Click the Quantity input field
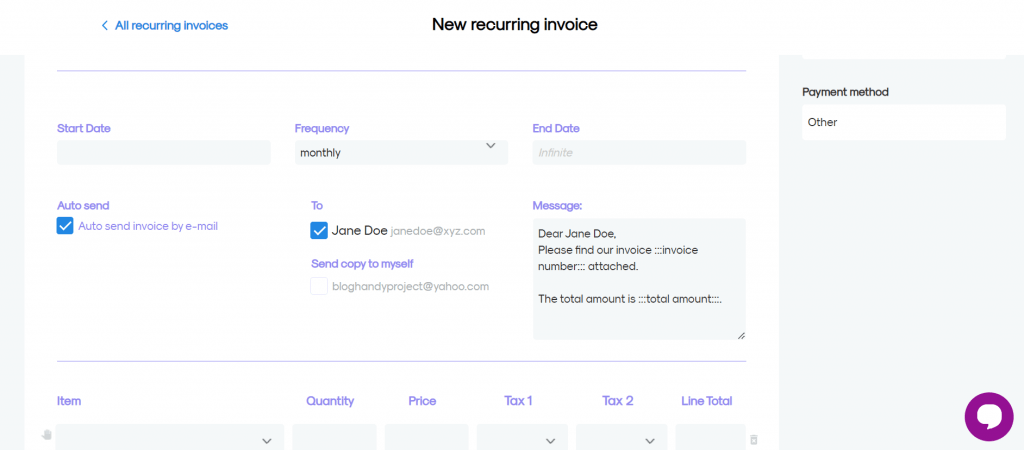This screenshot has height=450, width=1024. point(334,438)
